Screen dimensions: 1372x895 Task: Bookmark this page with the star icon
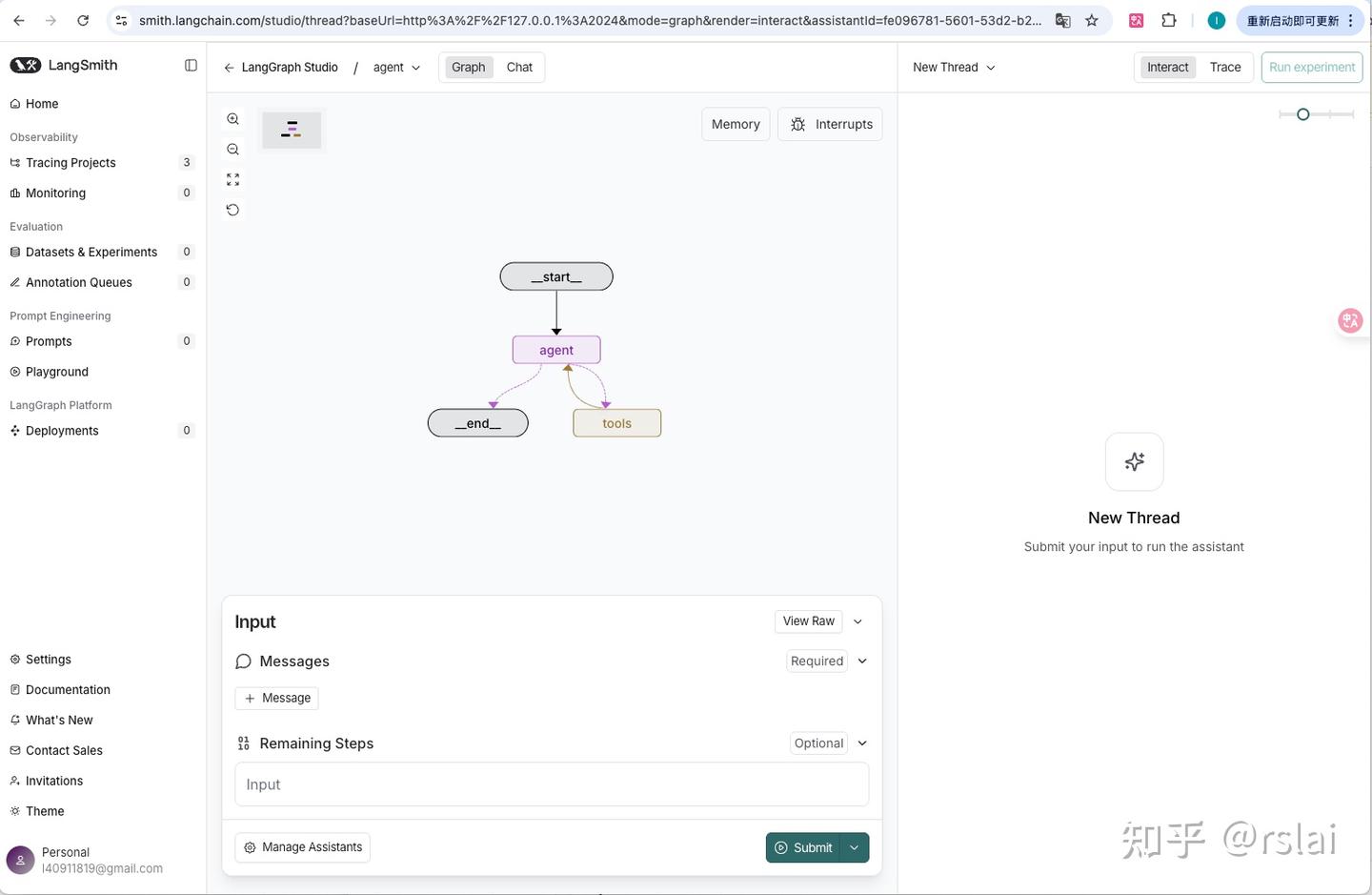point(1092,20)
